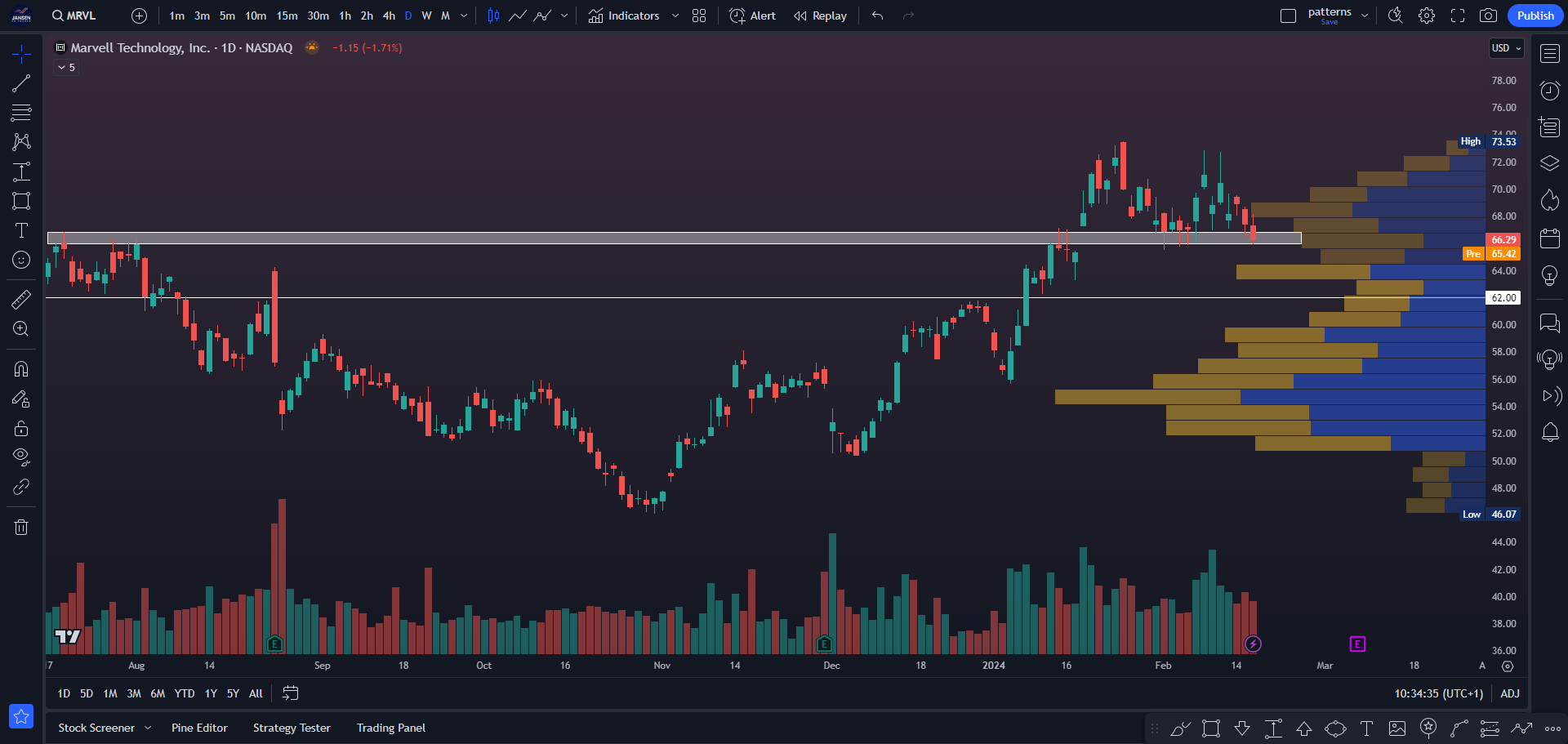Toggle magnet mode for drawings
The width and height of the screenshot is (1568, 744).
click(21, 368)
